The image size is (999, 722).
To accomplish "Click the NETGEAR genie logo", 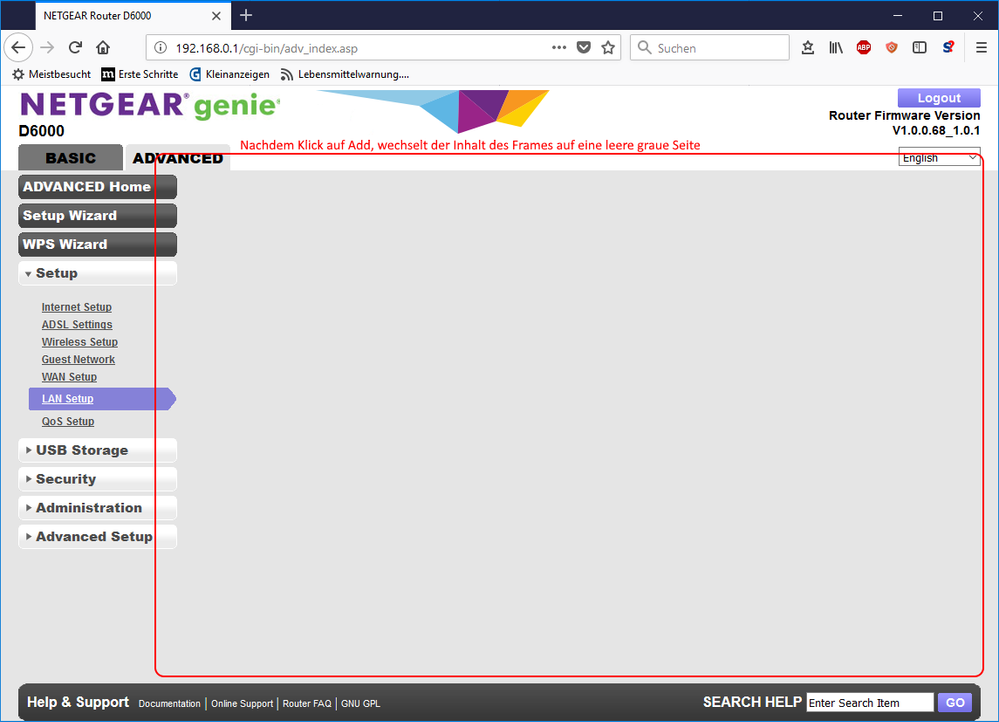I will tap(150, 105).
